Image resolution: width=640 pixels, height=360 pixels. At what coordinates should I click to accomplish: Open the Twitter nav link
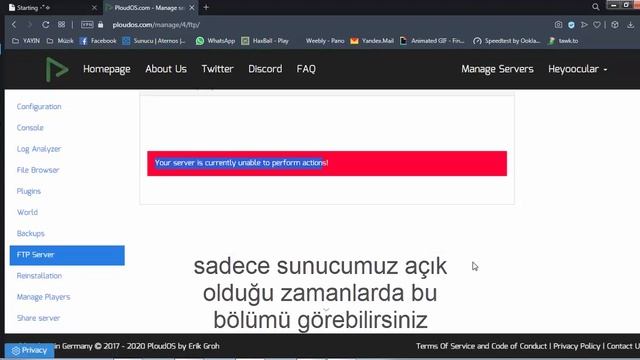click(217, 69)
